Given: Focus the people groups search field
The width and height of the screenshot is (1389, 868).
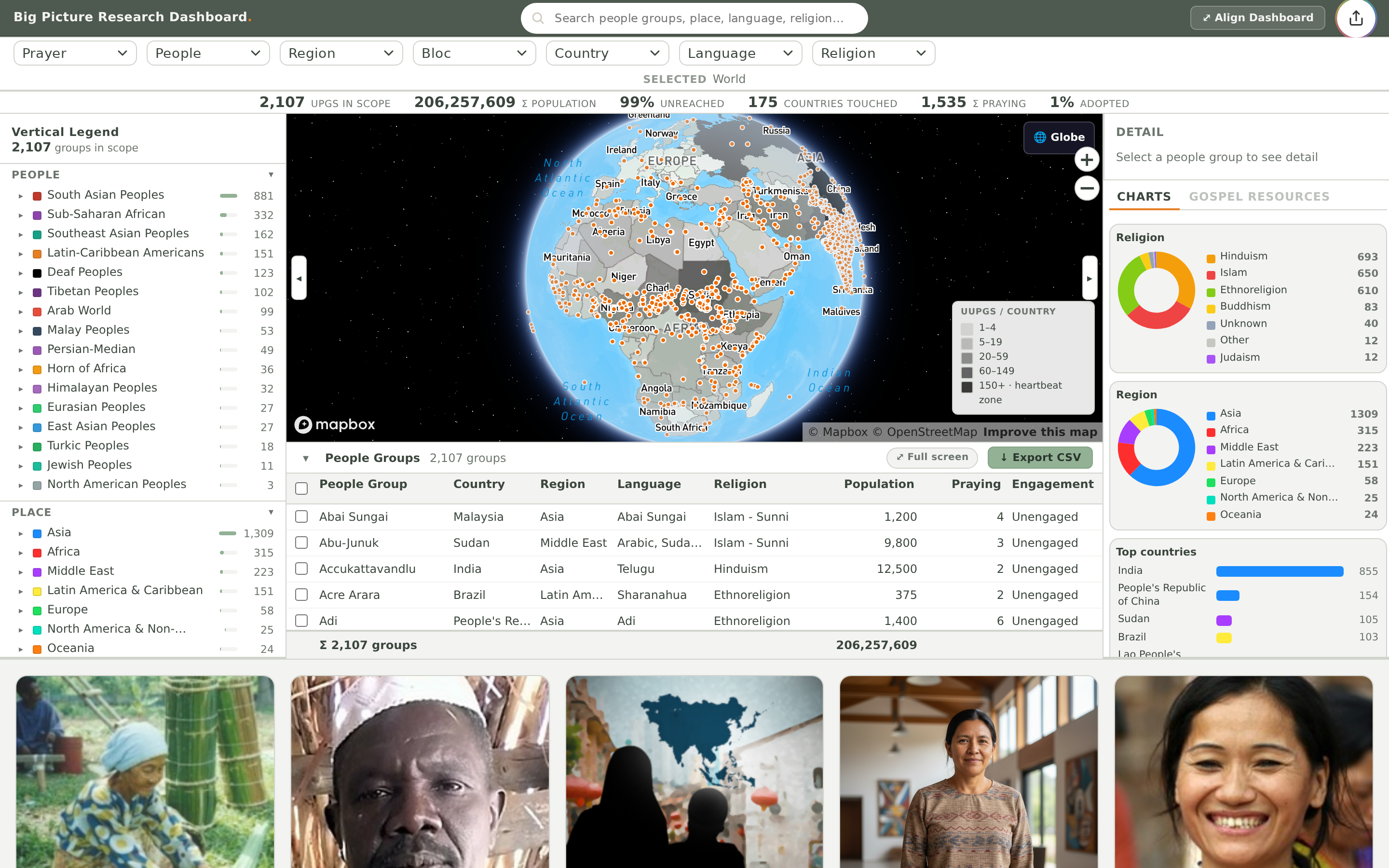Looking at the screenshot, I should [694, 18].
